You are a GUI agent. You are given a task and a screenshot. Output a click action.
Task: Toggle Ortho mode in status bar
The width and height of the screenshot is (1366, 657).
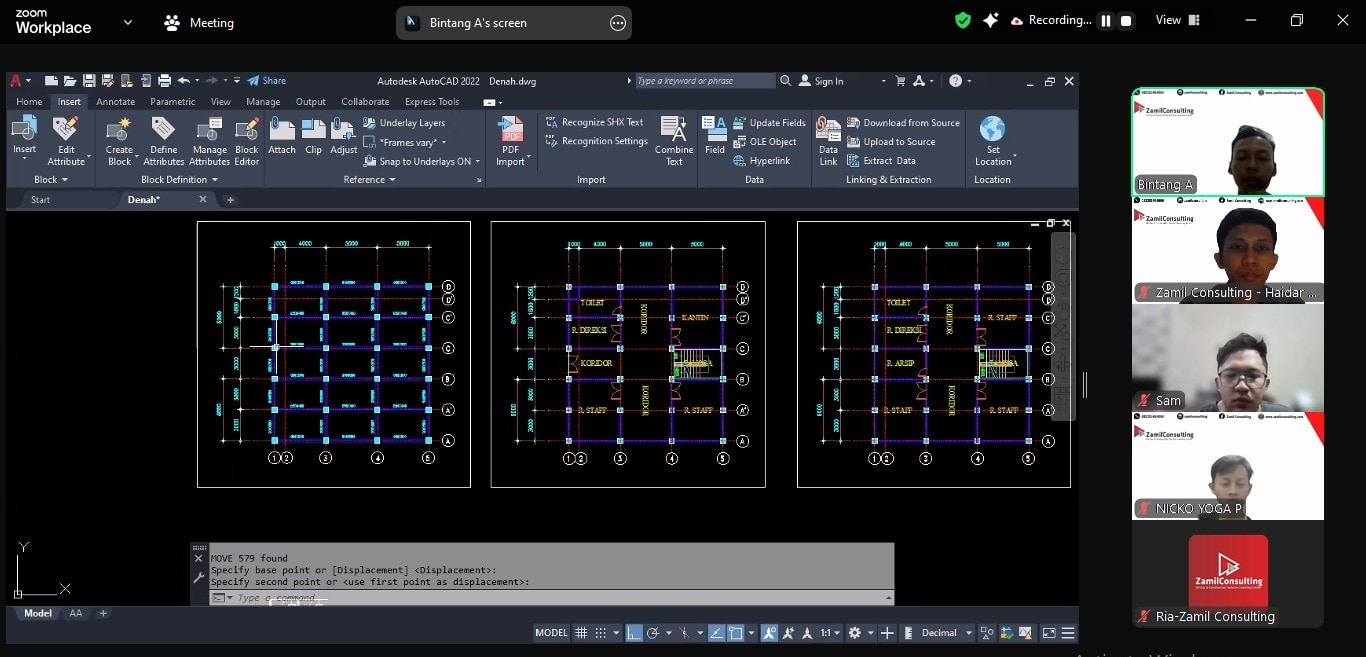click(634, 633)
